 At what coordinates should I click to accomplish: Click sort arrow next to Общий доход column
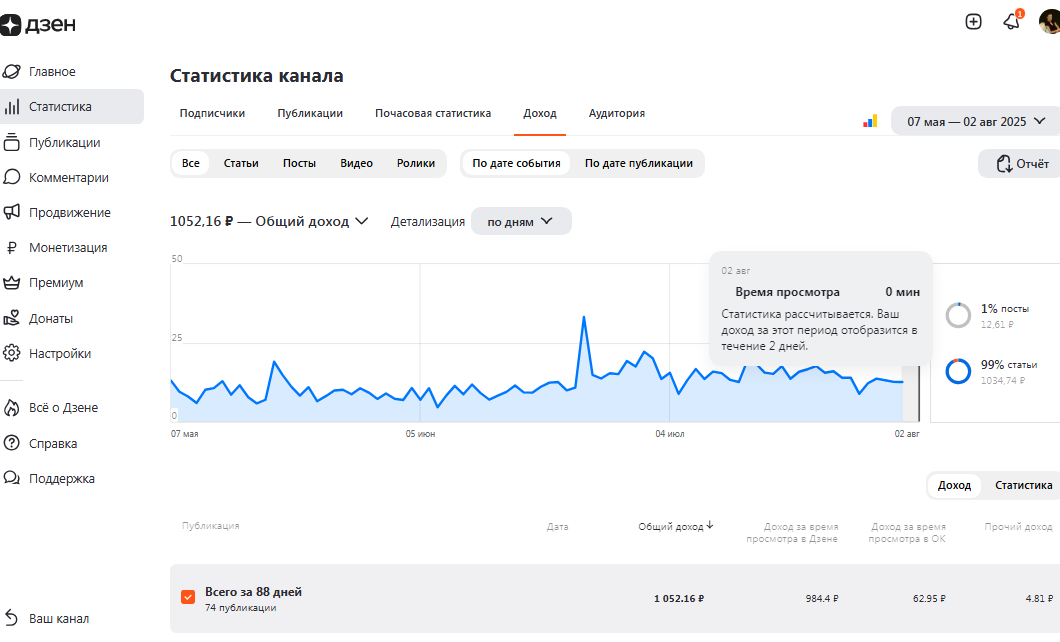tap(710, 525)
